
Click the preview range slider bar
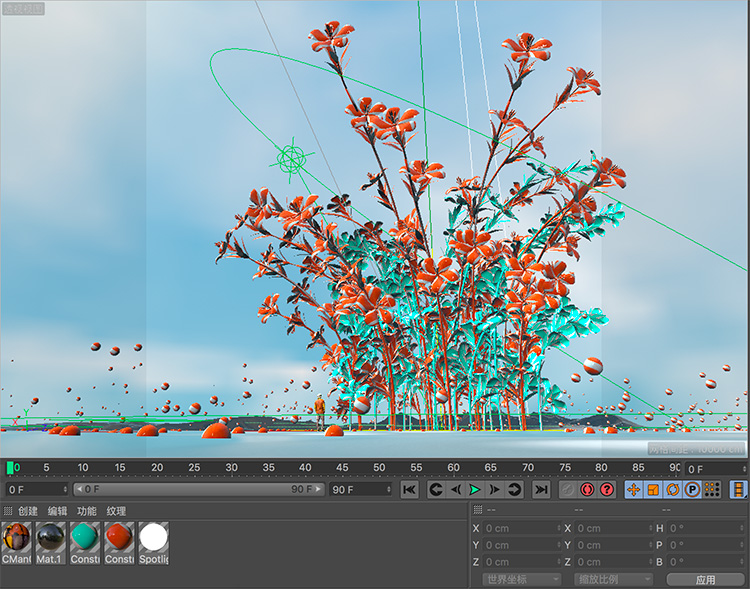pyautogui.click(x=199, y=489)
